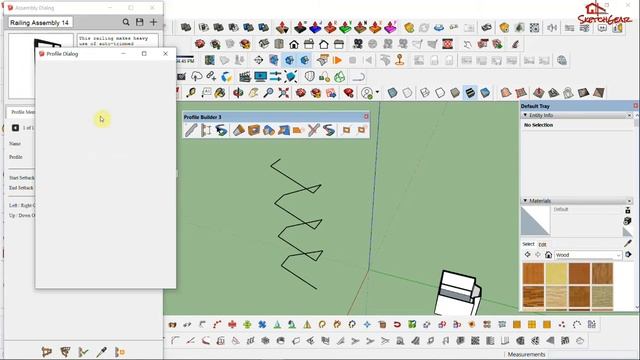Click the search icon in Assembly Dialog
640x360 pixels.
pos(126,22)
